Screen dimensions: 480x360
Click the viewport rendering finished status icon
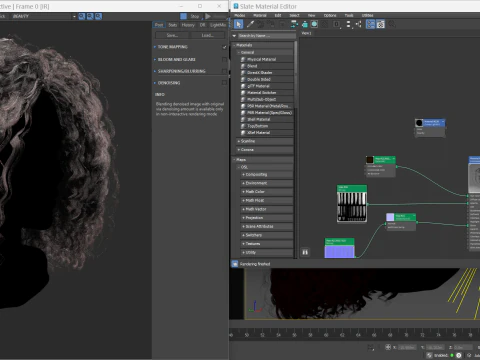click(x=235, y=264)
